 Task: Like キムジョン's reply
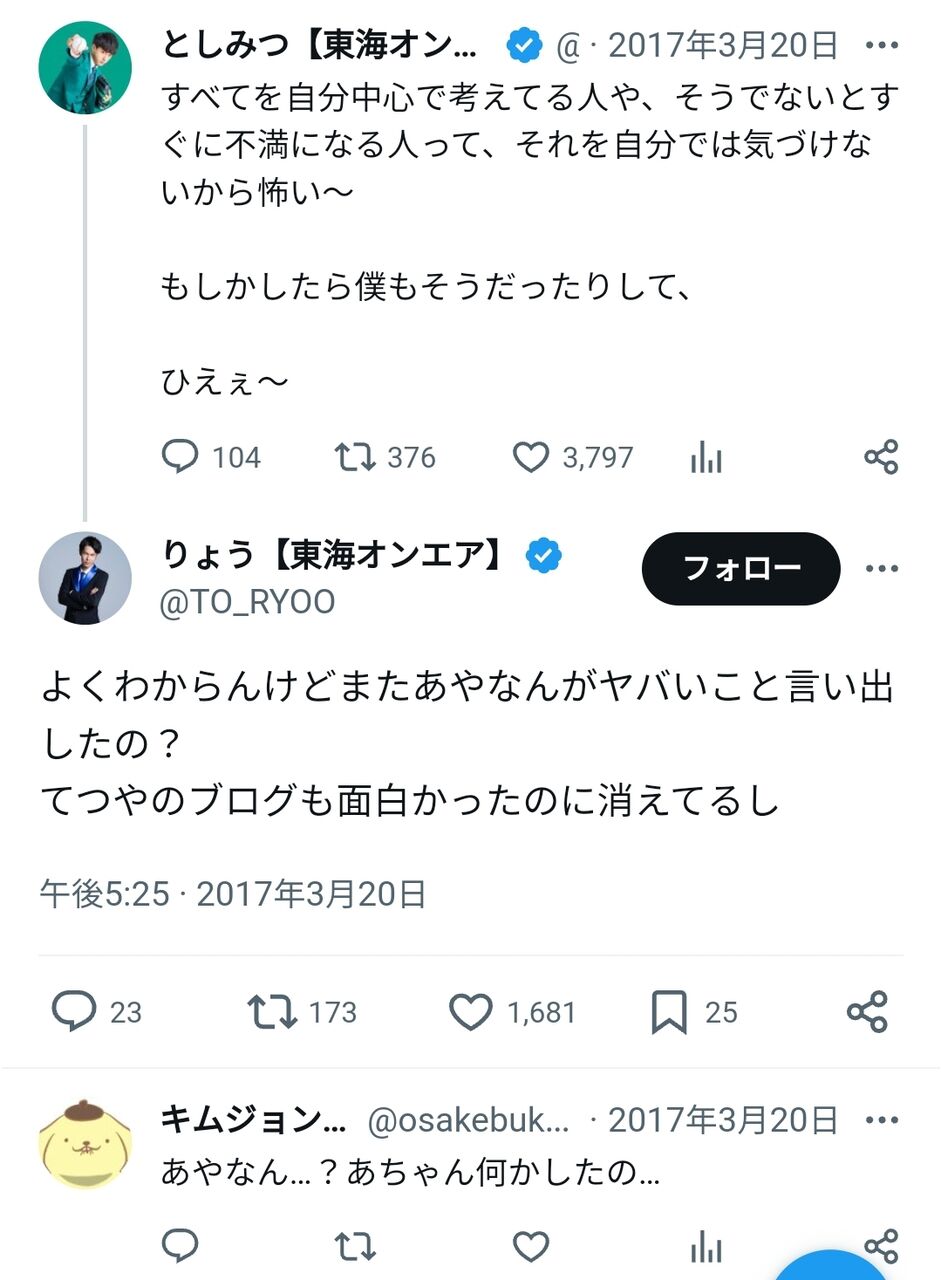click(531, 1246)
